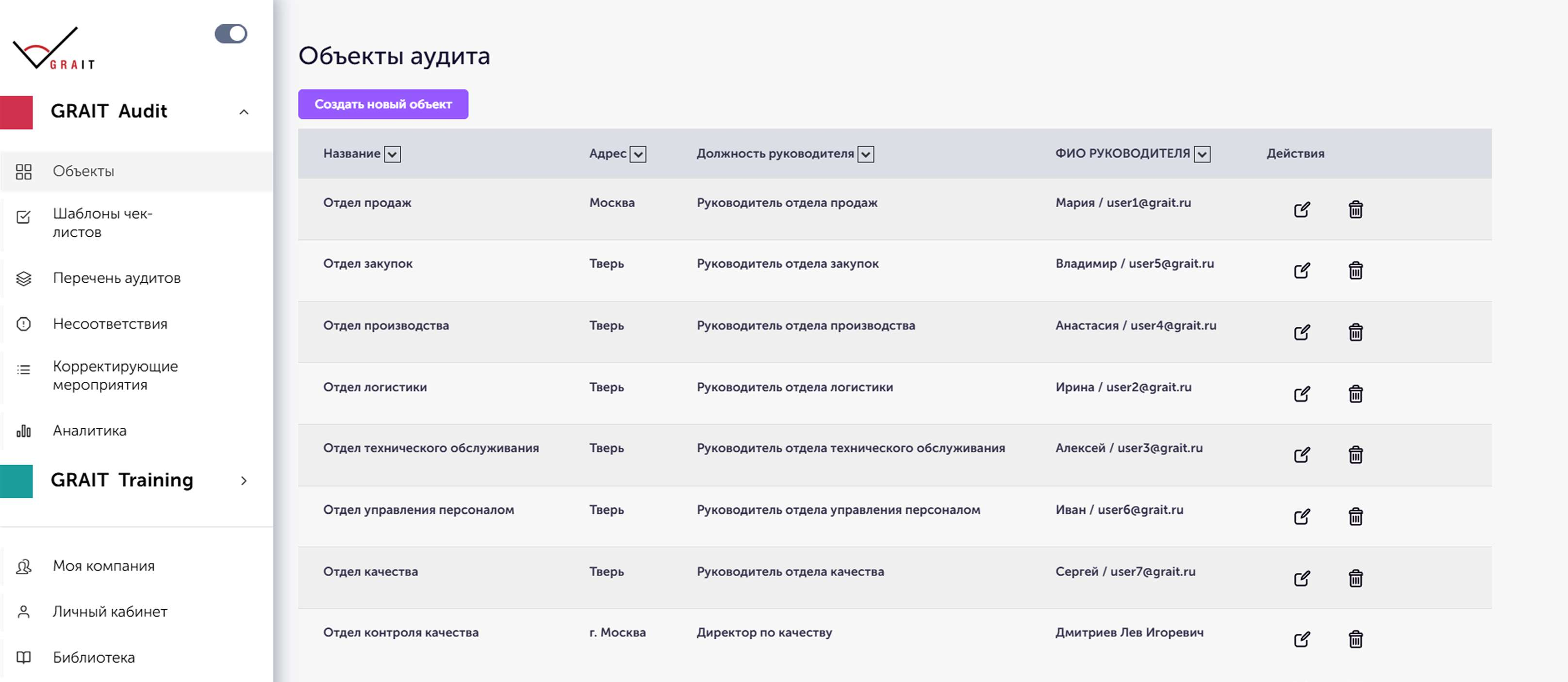Screen dimensions: 1568x682
Task: Open the Адрес column filter dropdown
Action: point(637,155)
